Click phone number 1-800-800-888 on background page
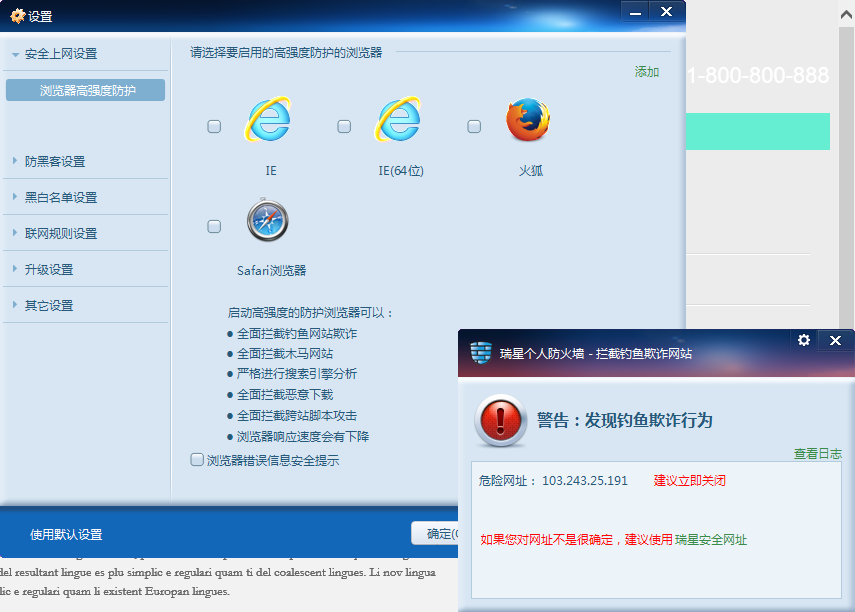Image resolution: width=855 pixels, height=612 pixels. 758,75
